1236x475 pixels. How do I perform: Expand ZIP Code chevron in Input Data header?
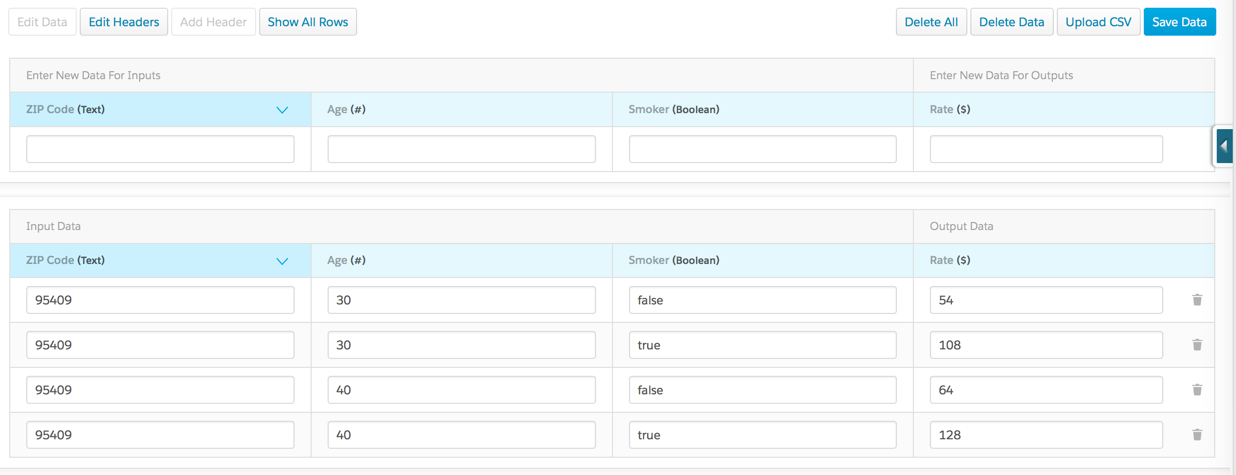pos(282,261)
